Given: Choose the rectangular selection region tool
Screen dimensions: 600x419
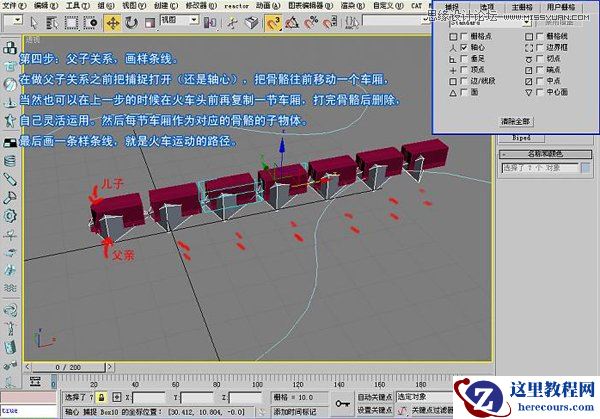Looking at the screenshot, I should point(71,23).
